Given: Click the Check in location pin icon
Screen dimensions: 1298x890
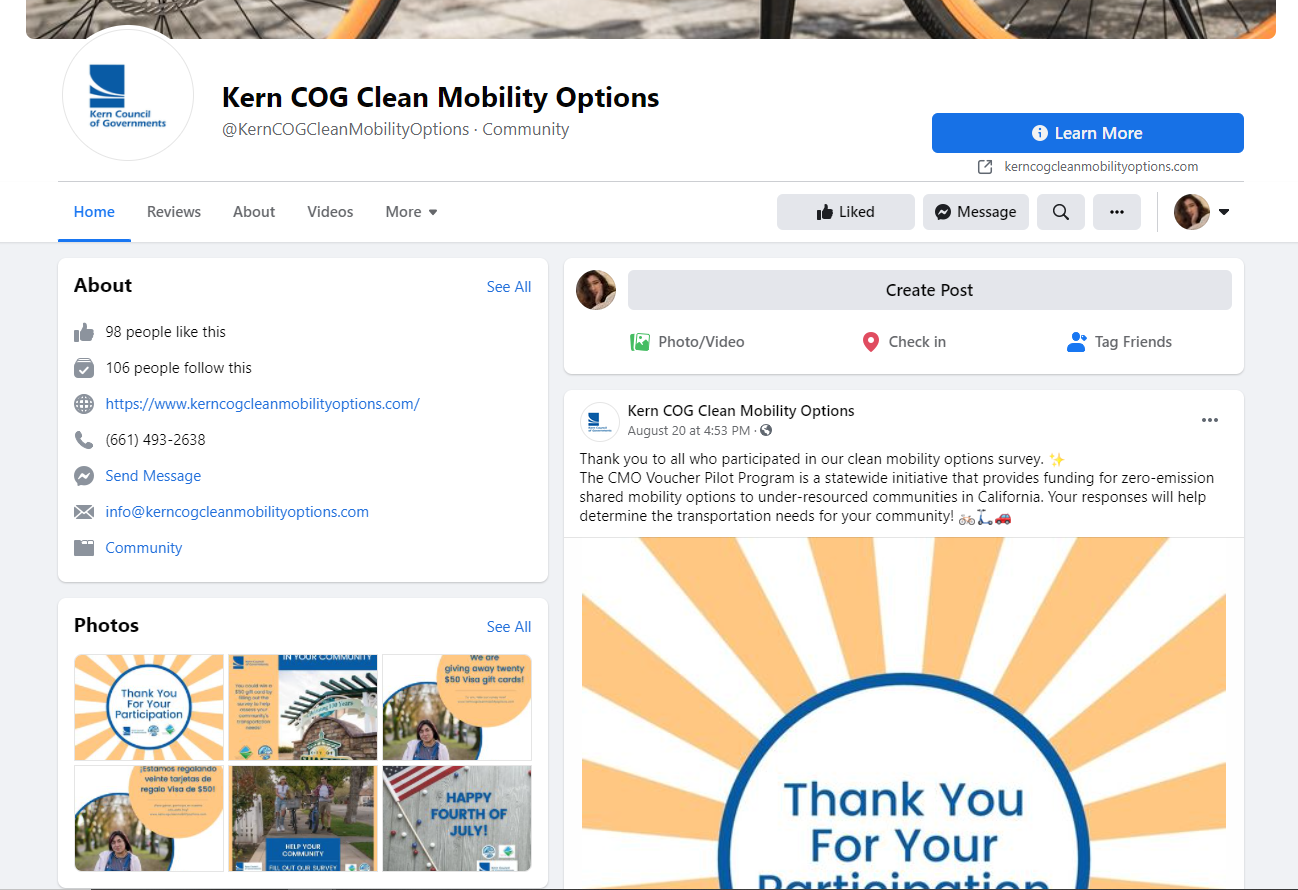Looking at the screenshot, I should (x=870, y=342).
